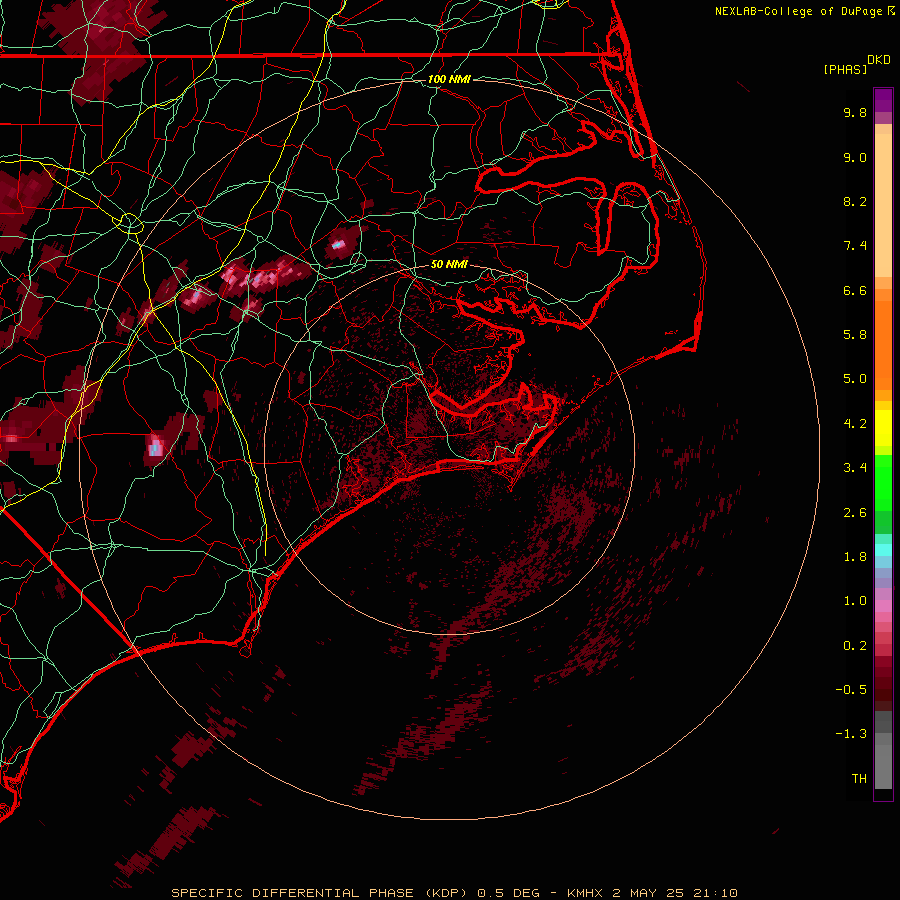Image resolution: width=900 pixels, height=900 pixels.
Task: Pick the yellow band of the color bar
Action: click(883, 428)
